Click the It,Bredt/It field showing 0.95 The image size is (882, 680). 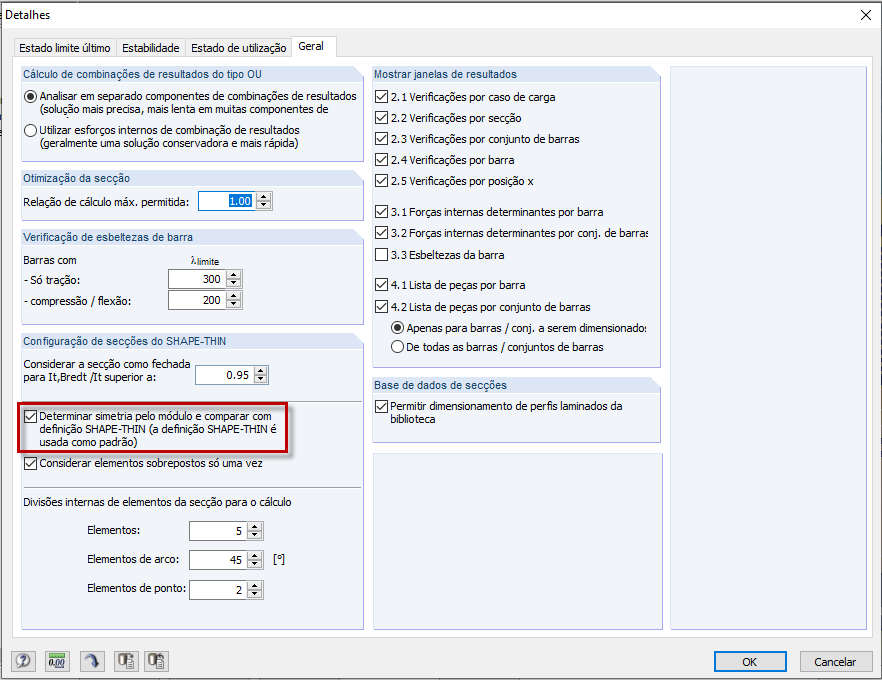point(224,375)
